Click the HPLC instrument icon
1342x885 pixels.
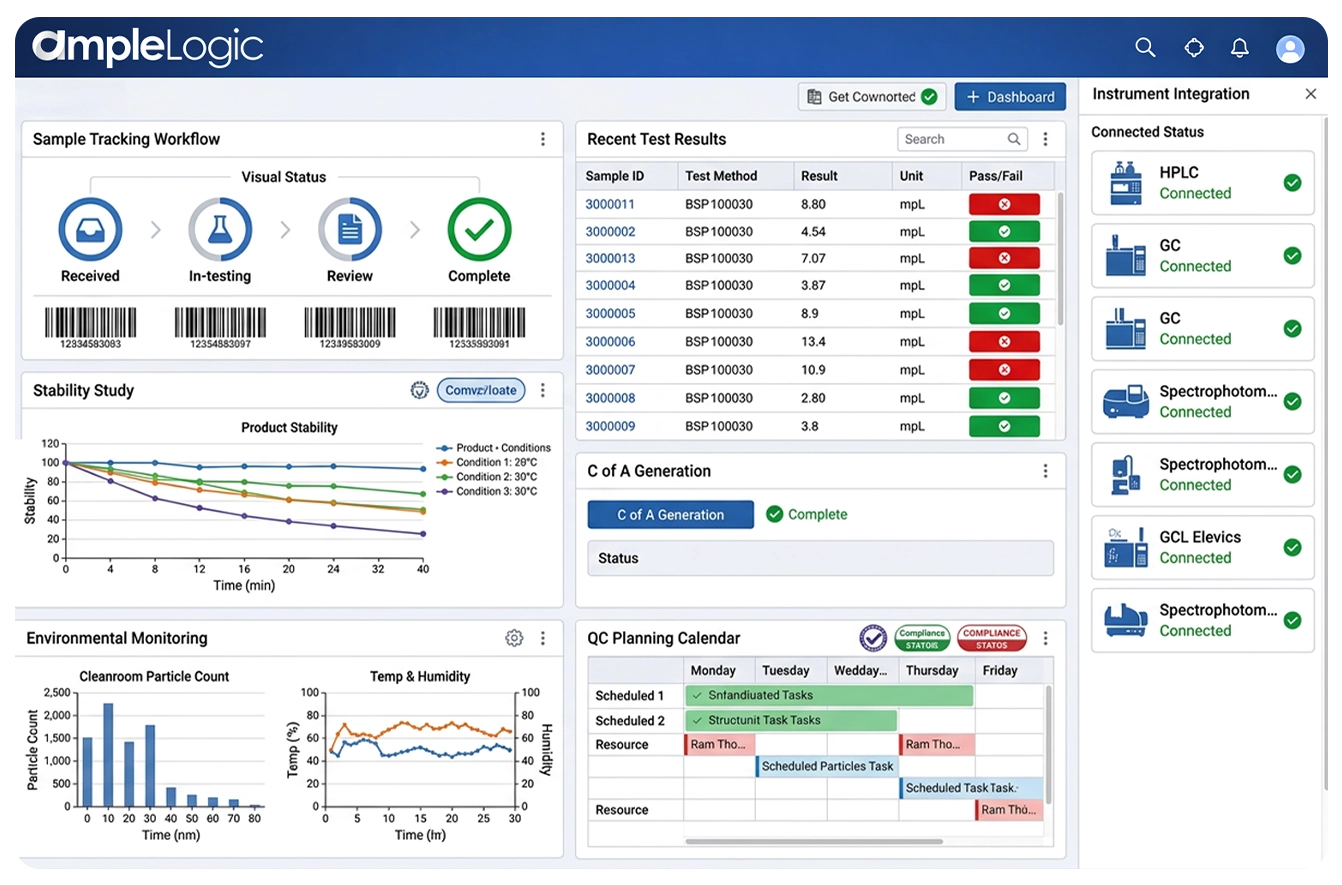[x=1126, y=183]
